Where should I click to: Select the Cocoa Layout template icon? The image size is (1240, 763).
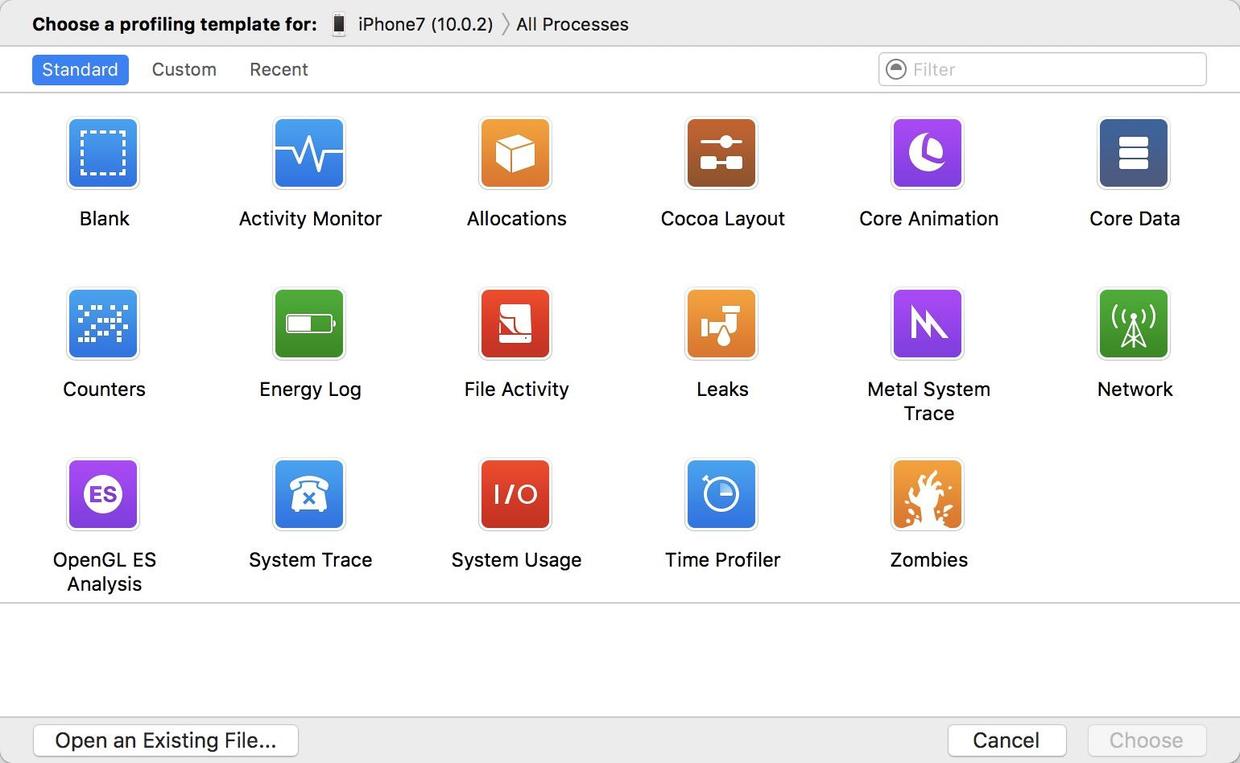pyautogui.click(x=721, y=153)
